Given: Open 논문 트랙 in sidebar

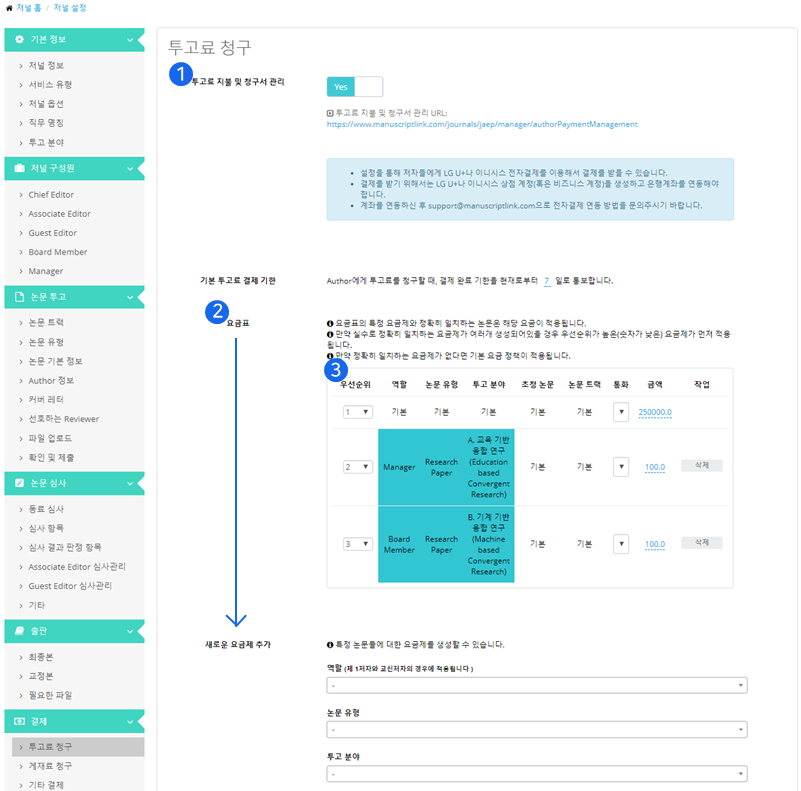Looking at the screenshot, I should [46, 322].
